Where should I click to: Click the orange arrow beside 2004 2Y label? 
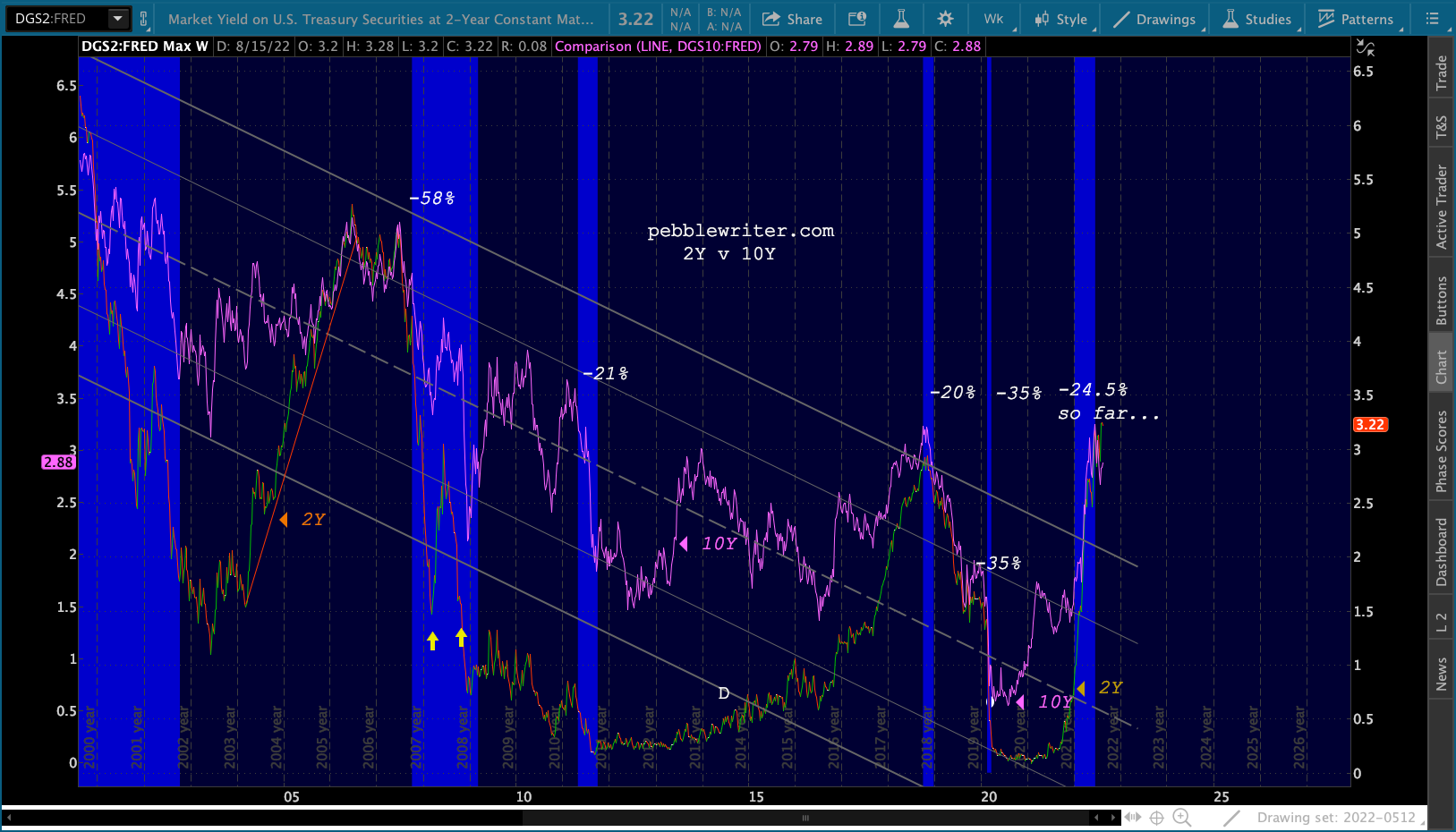[x=283, y=520]
